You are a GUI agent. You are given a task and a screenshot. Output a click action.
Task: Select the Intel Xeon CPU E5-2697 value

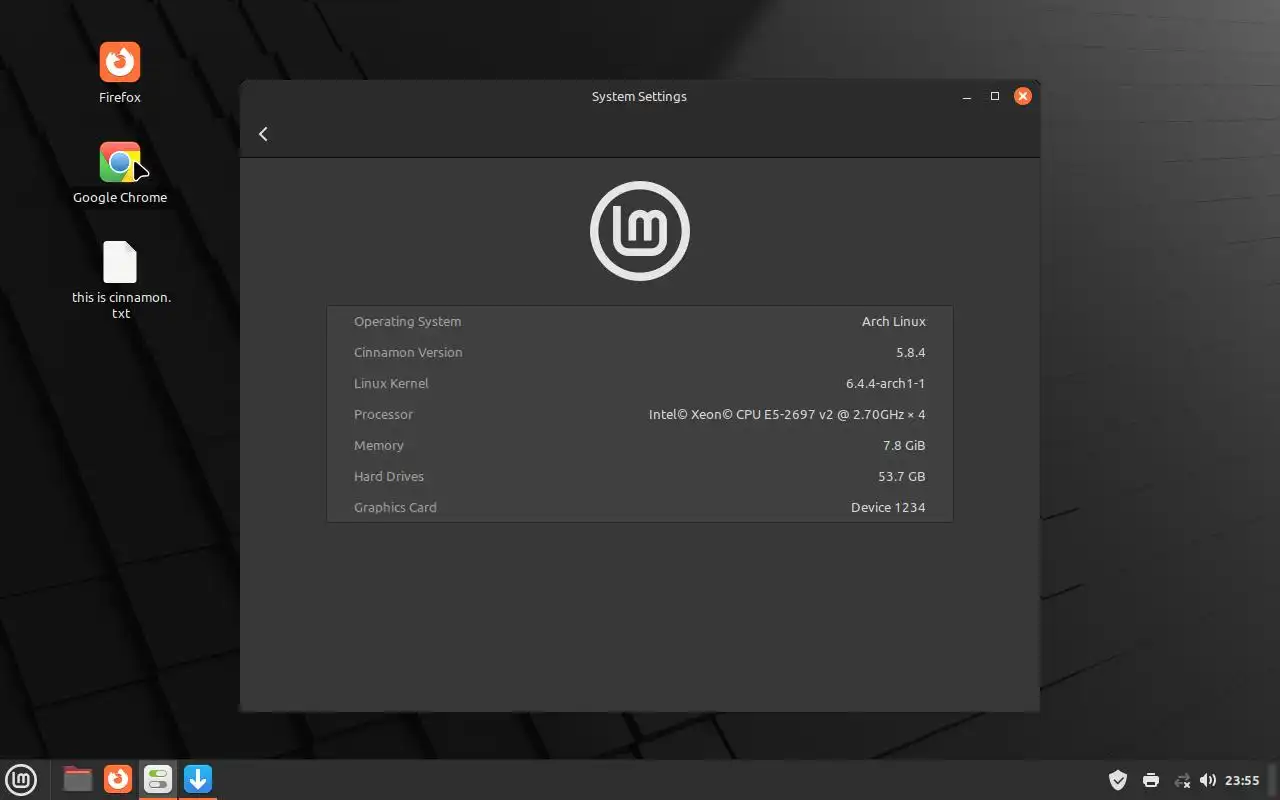pyautogui.click(x=787, y=415)
